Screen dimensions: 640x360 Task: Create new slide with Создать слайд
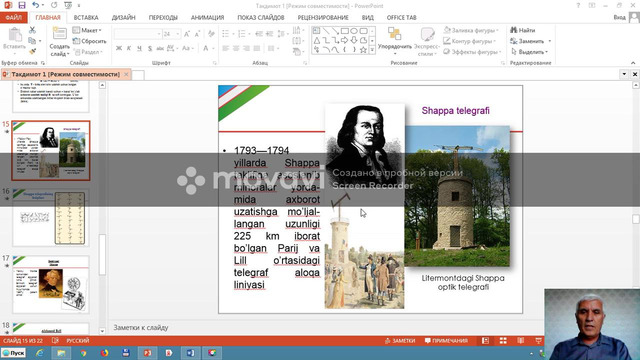[x=60, y=41]
